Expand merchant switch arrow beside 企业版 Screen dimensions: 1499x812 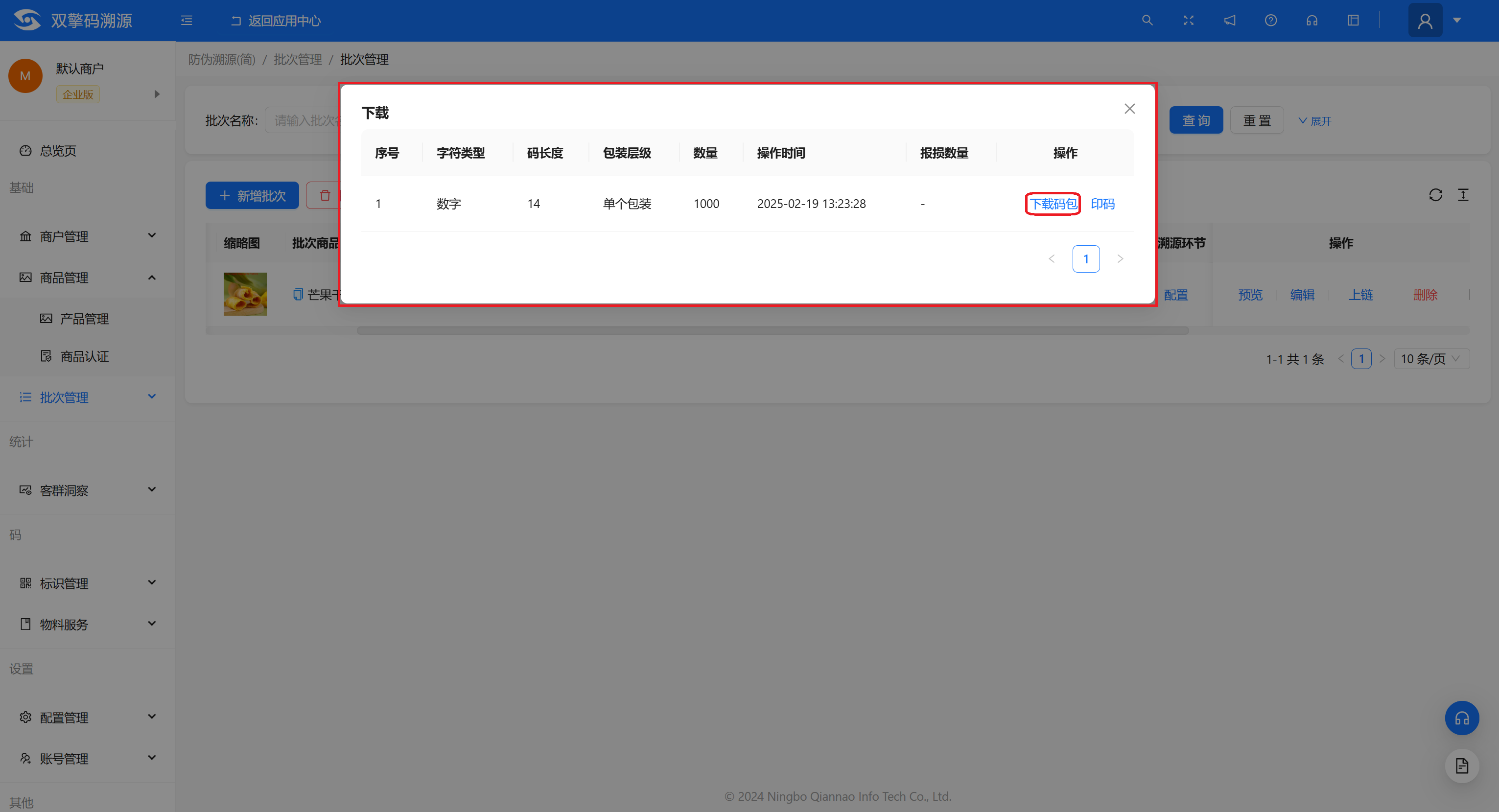click(157, 94)
